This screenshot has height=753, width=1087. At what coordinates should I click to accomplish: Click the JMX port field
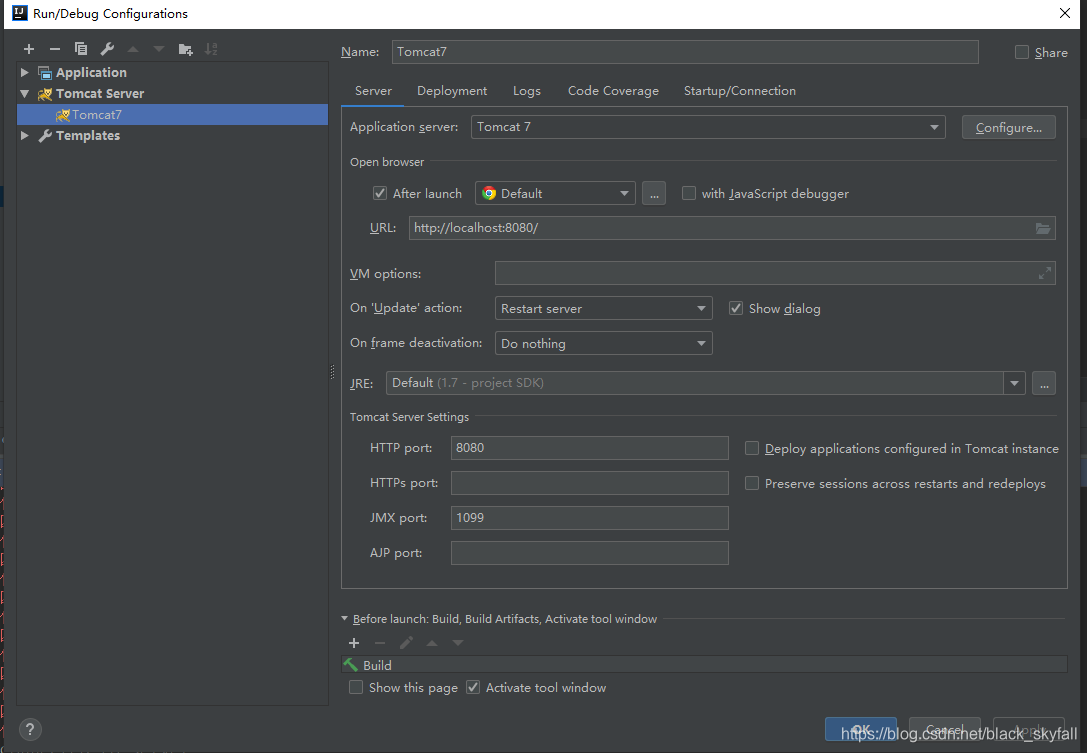click(589, 518)
